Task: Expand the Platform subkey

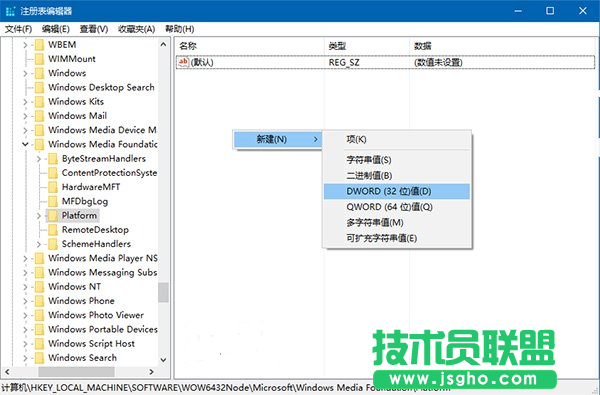Action: [39, 216]
